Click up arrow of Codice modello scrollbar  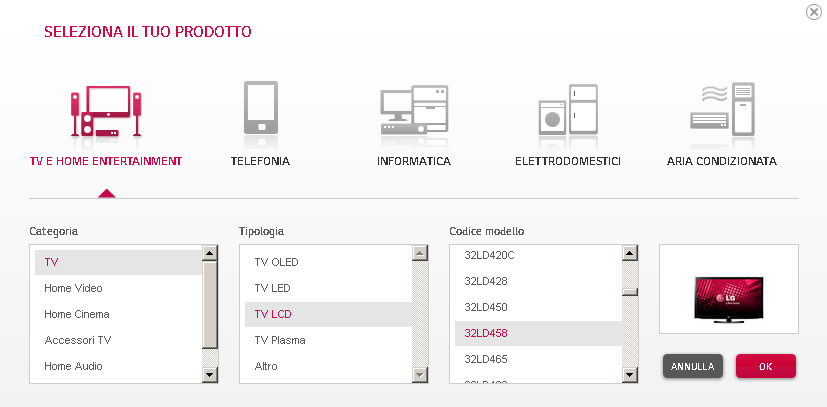pyautogui.click(x=630, y=253)
